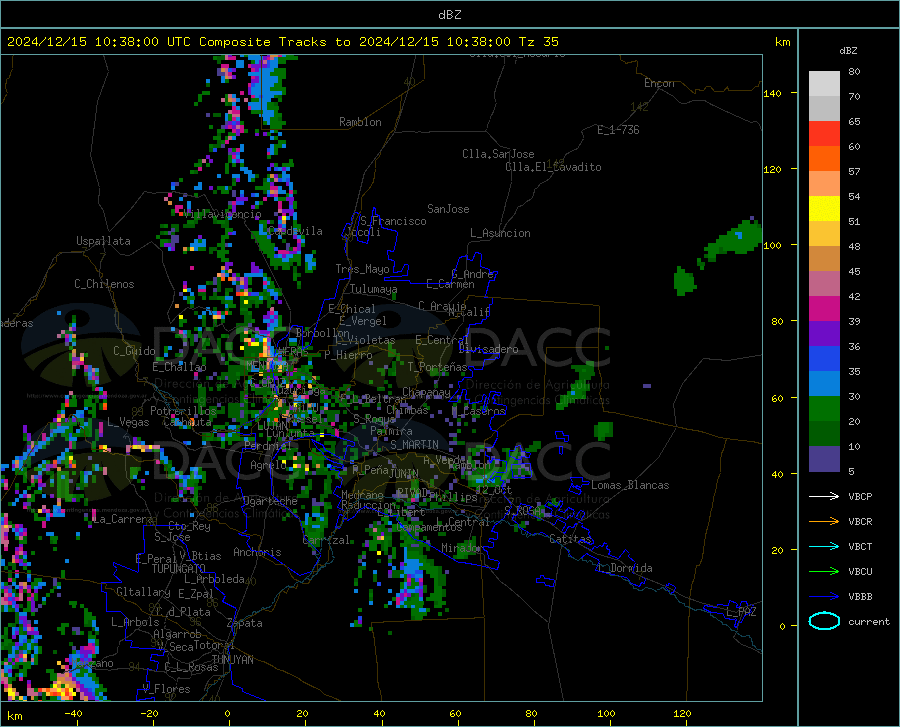Select the green swatch beside 30 dBZ
The height and width of the screenshot is (727, 900).
point(824,409)
